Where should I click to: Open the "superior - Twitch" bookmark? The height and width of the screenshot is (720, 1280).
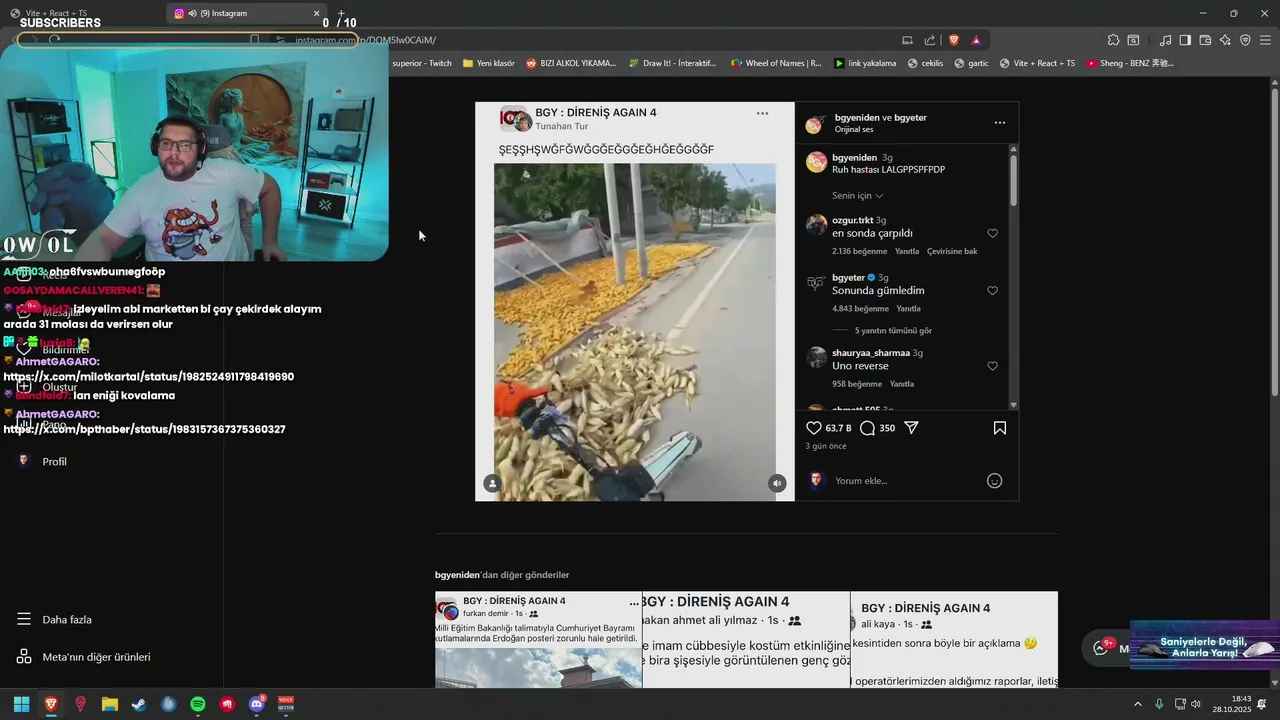420,63
